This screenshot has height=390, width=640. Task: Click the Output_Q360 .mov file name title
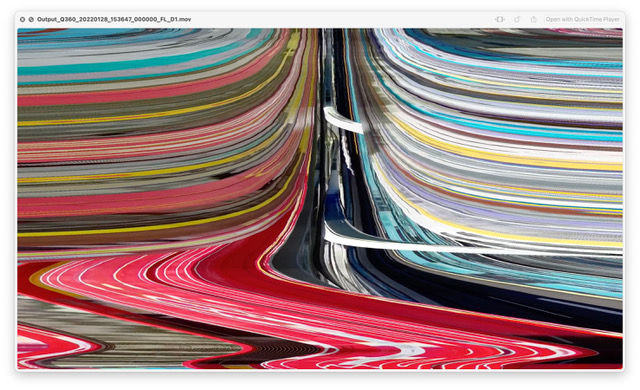(114, 19)
